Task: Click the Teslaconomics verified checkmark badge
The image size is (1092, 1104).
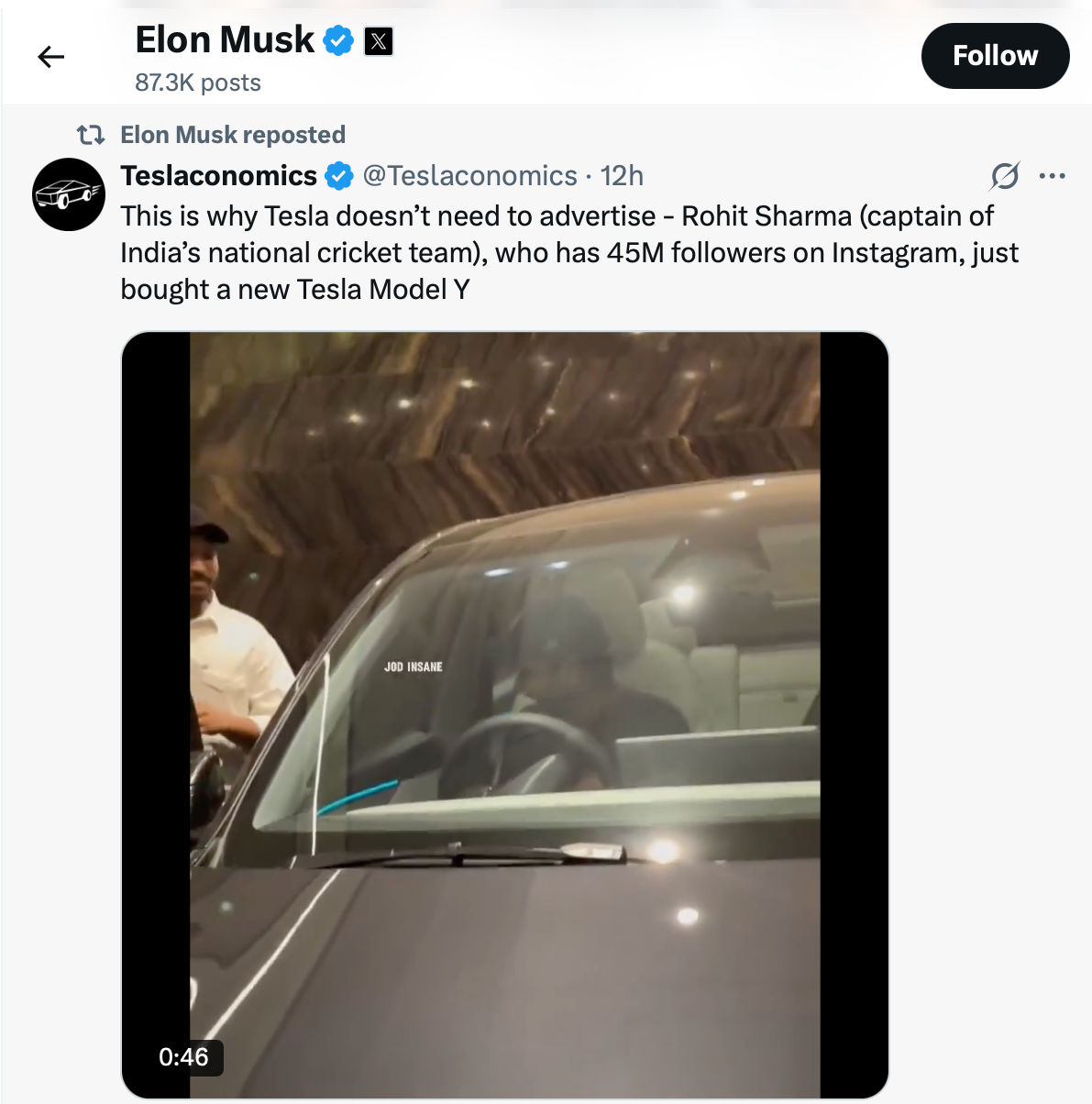Action: 339,176
